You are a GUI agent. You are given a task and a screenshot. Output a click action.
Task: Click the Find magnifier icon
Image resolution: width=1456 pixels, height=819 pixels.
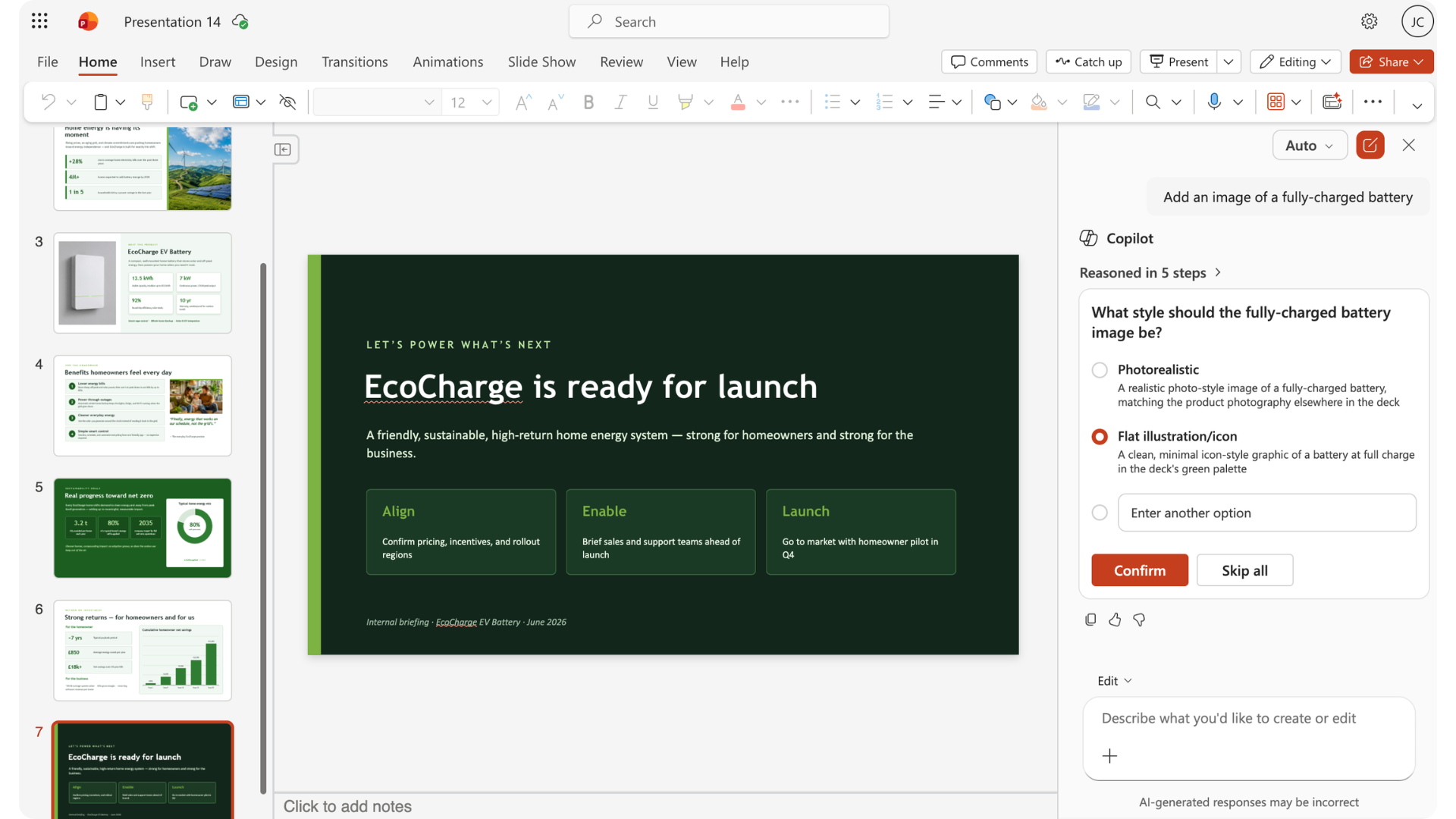coord(1153,102)
